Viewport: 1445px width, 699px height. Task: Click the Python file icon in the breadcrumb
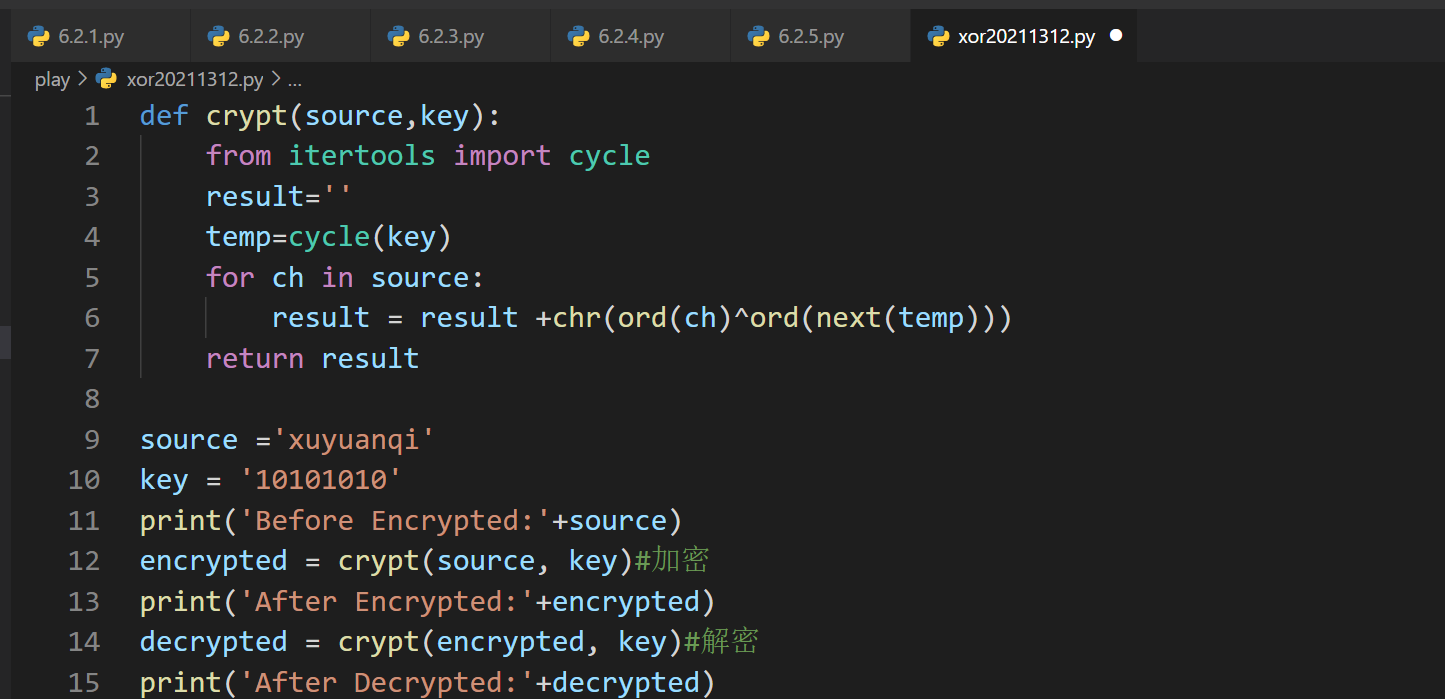106,79
